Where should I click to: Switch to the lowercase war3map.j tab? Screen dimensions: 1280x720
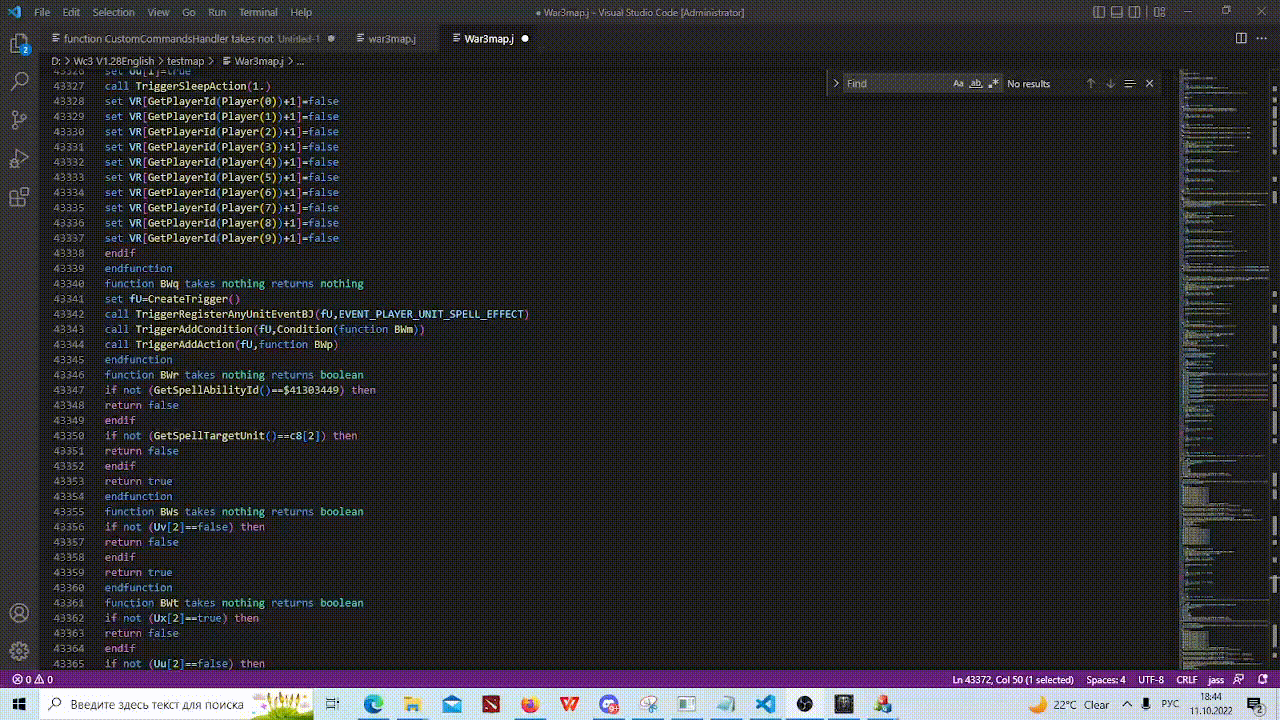coord(391,38)
